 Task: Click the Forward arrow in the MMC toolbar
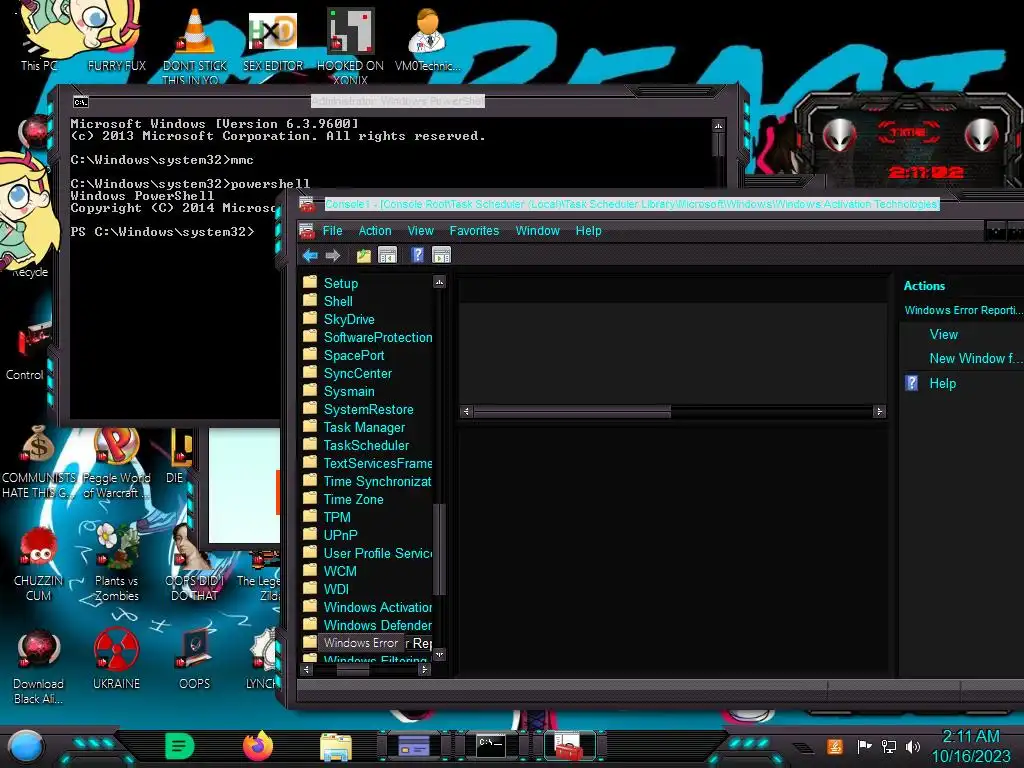click(x=333, y=255)
